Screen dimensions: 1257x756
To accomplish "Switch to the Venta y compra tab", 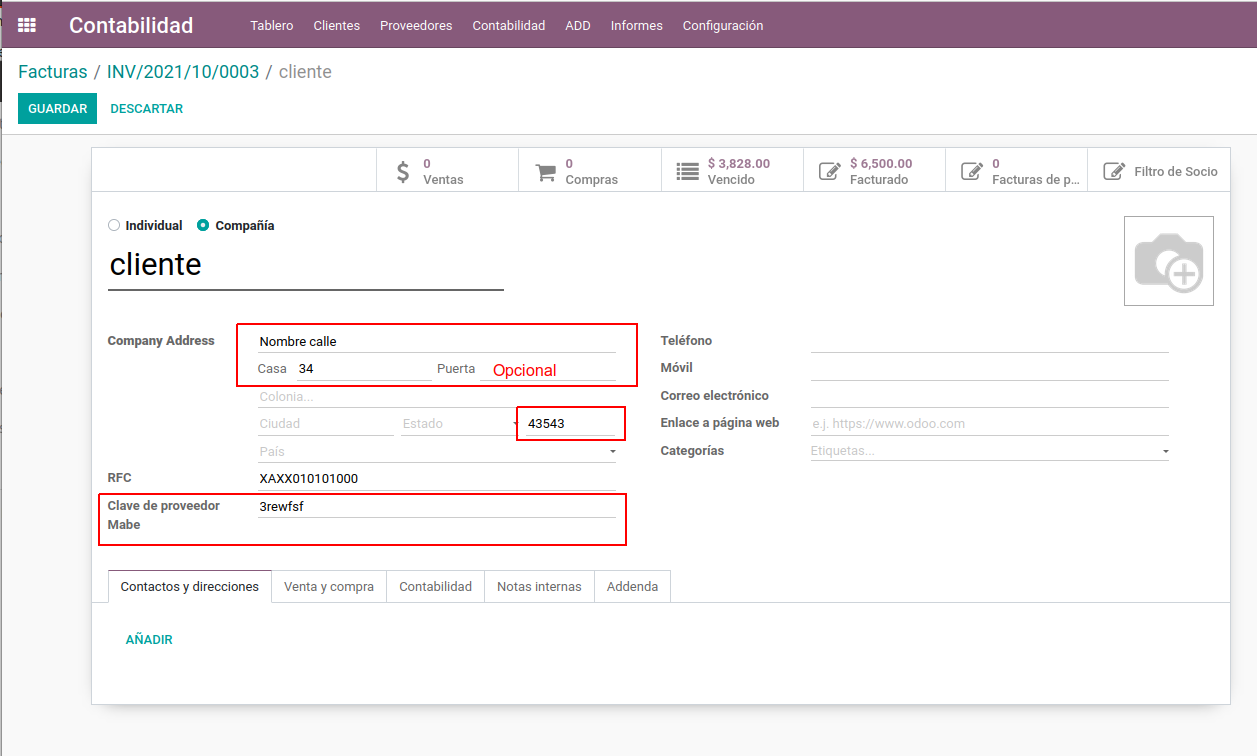I will [328, 587].
